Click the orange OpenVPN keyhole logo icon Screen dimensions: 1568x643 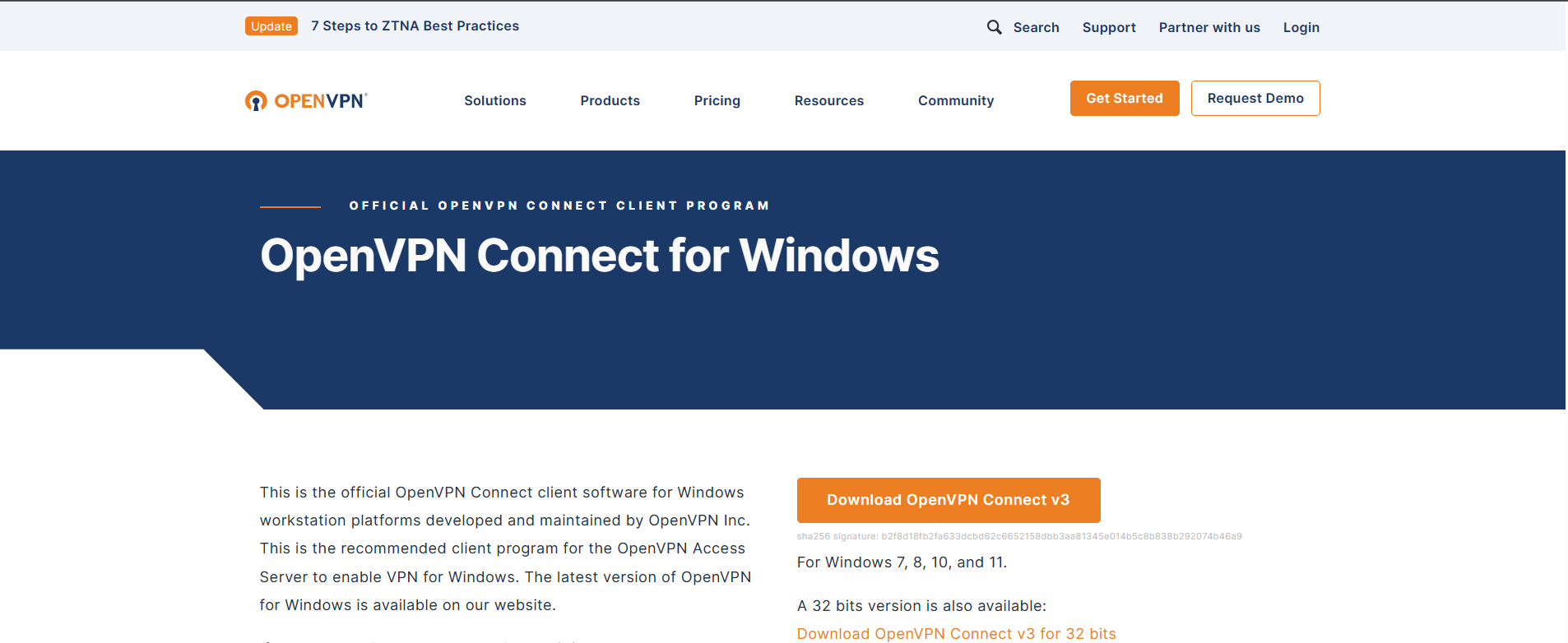pyautogui.click(x=256, y=101)
